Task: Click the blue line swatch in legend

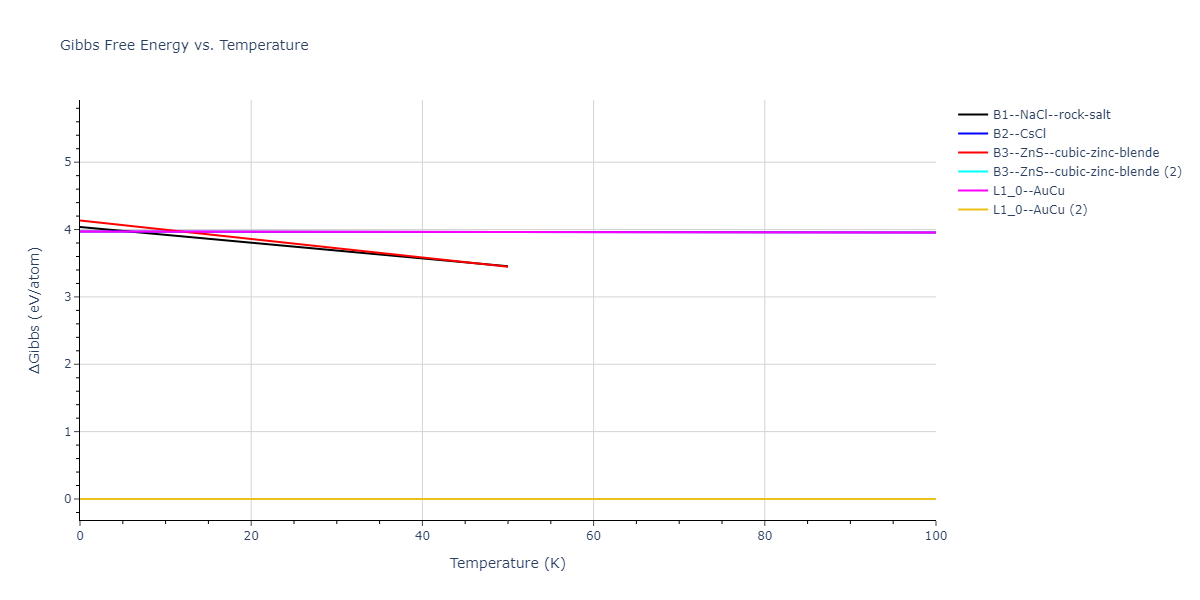Action: pos(973,134)
